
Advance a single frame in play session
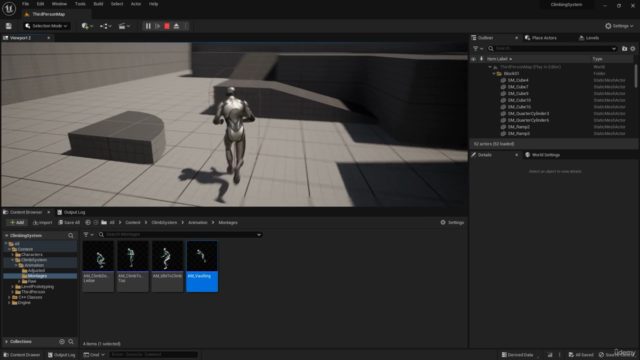pos(158,26)
